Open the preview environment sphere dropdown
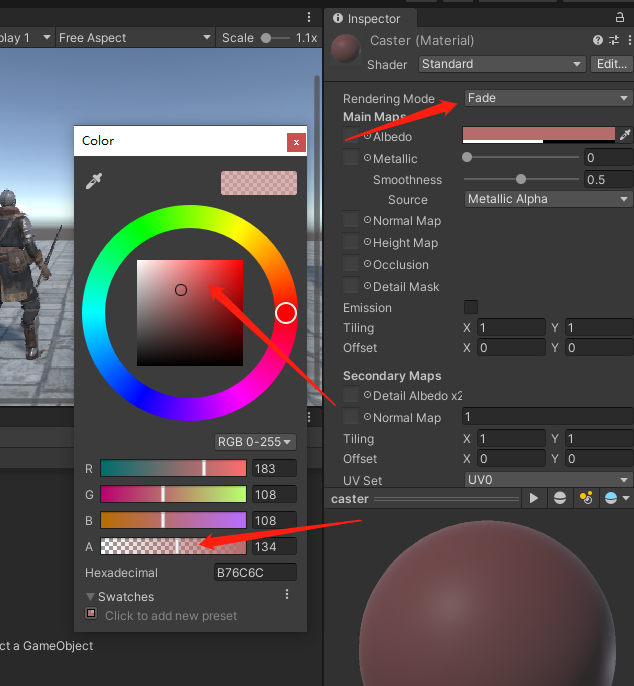 point(616,498)
